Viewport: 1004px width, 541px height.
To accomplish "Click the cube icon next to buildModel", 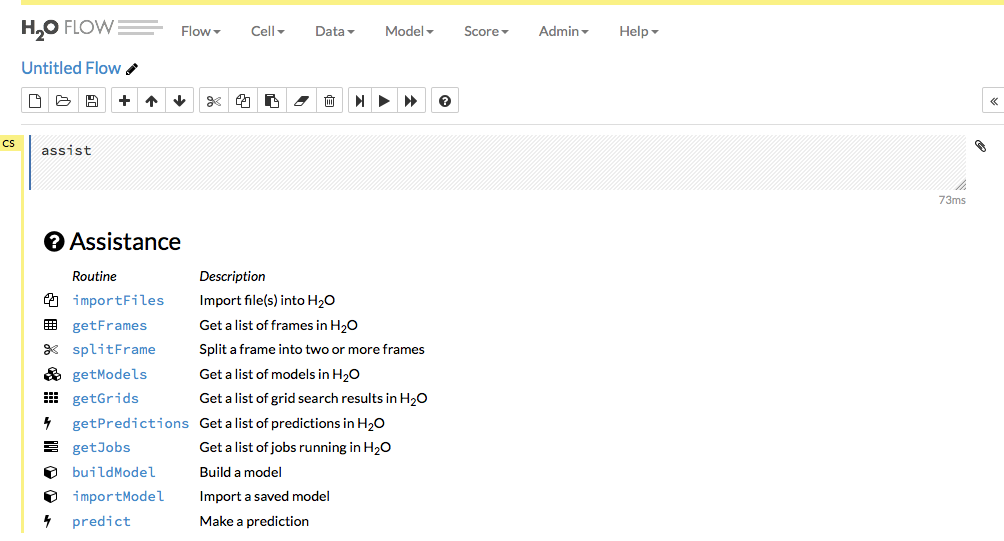I will pos(51,472).
